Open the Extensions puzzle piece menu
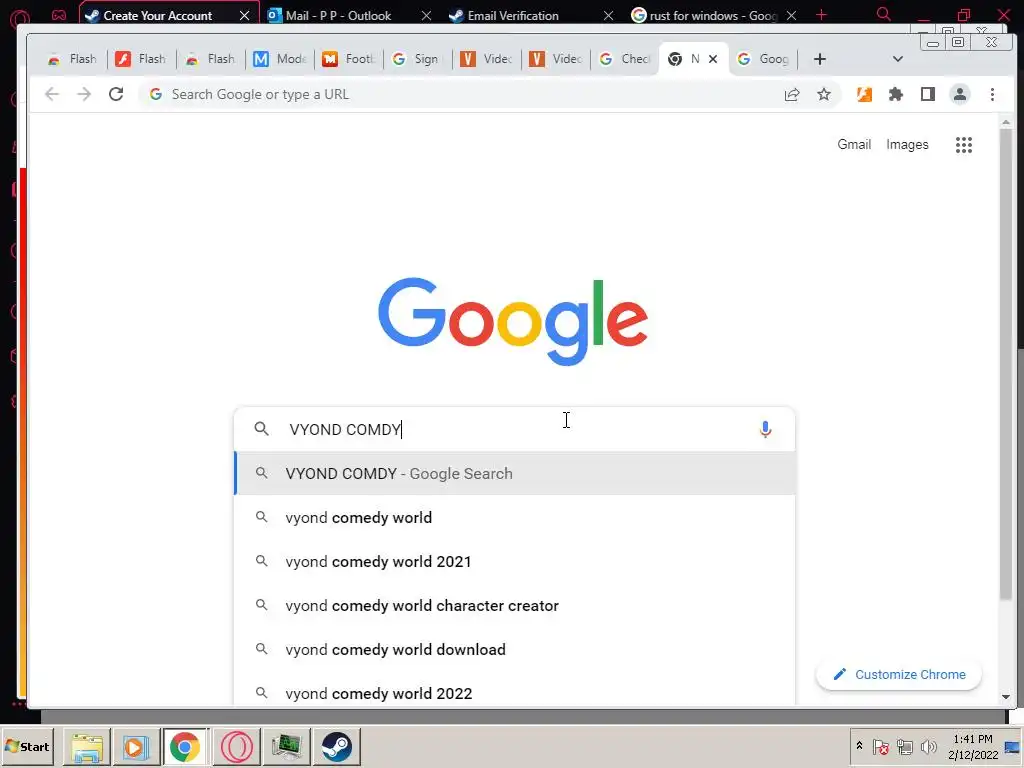 tap(895, 94)
